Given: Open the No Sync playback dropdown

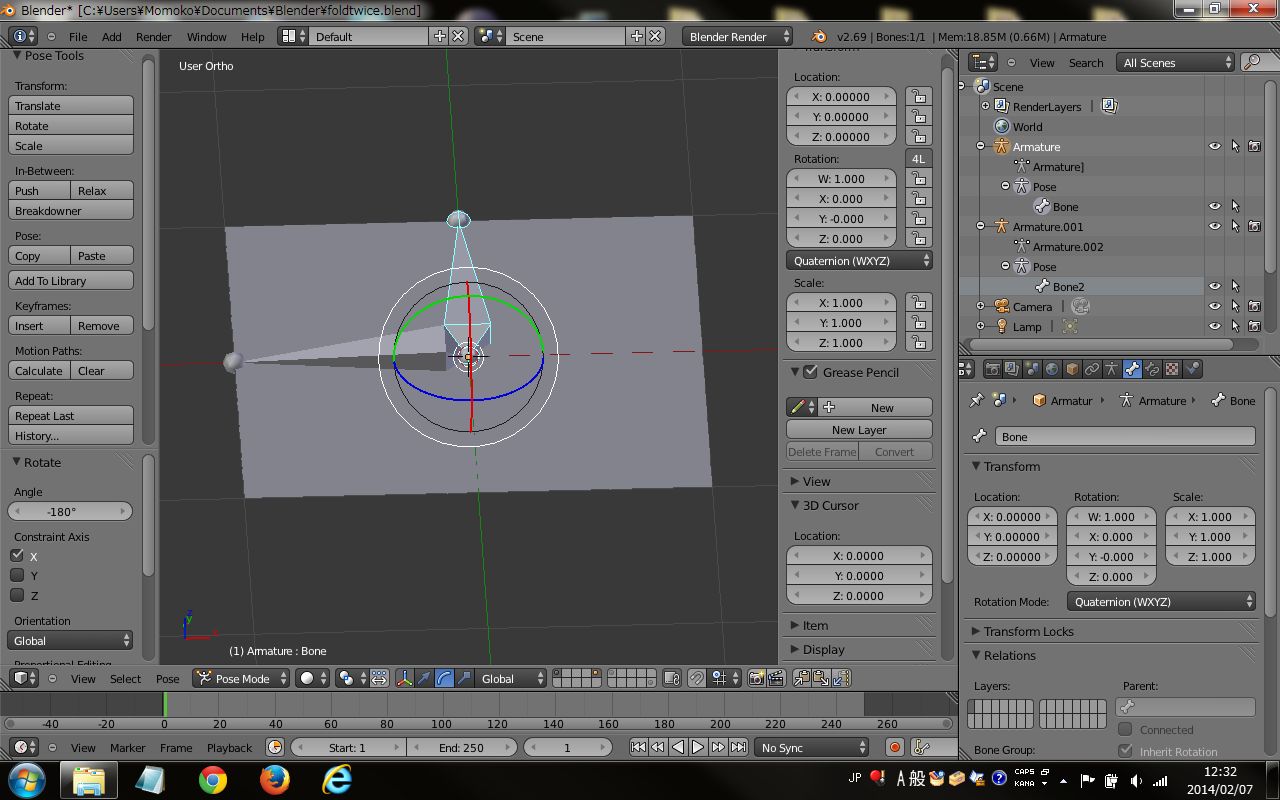Looking at the screenshot, I should [812, 747].
